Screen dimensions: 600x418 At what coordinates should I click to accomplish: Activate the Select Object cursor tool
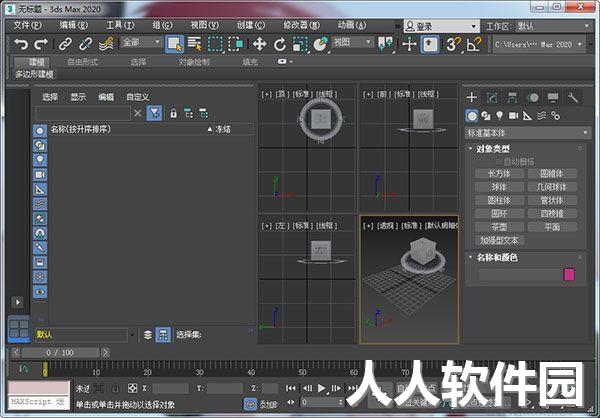[x=174, y=44]
